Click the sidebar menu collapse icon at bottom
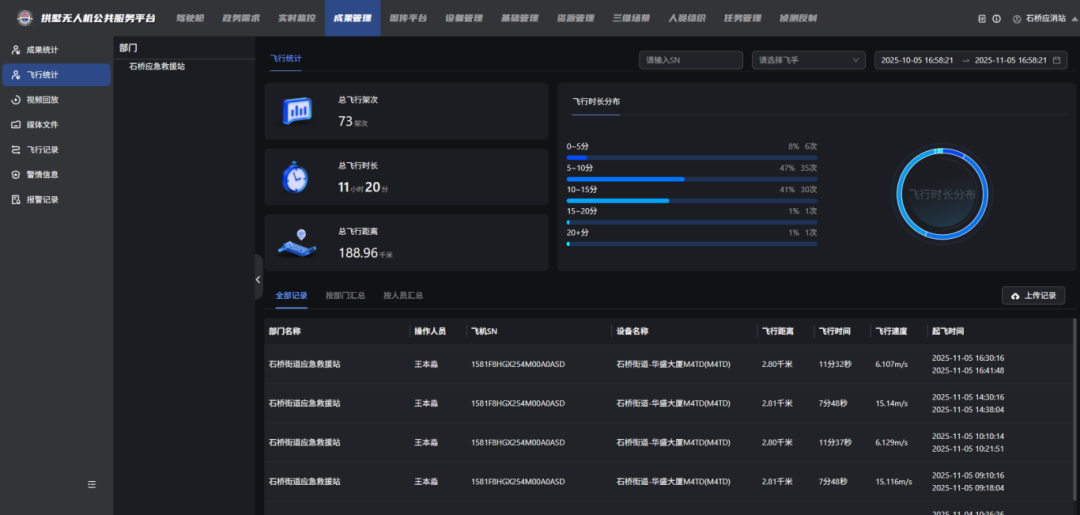Viewport: 1080px width, 515px height. tap(92, 484)
